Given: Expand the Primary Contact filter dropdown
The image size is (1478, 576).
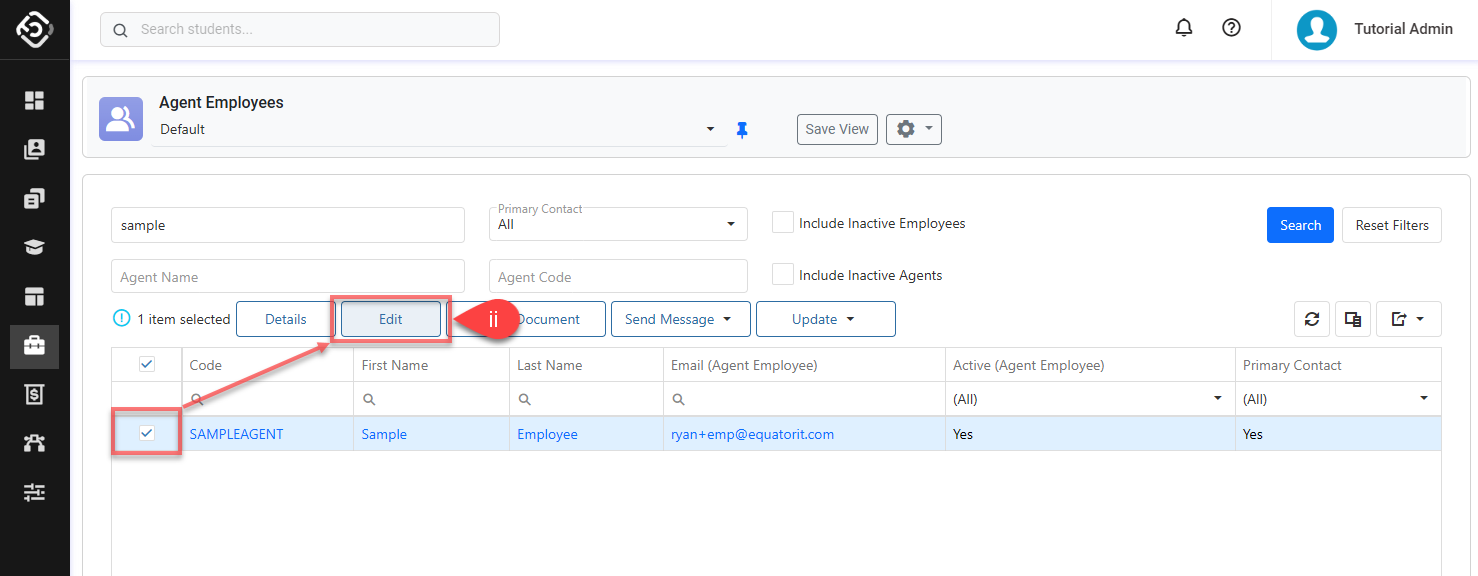Looking at the screenshot, I should tap(618, 224).
